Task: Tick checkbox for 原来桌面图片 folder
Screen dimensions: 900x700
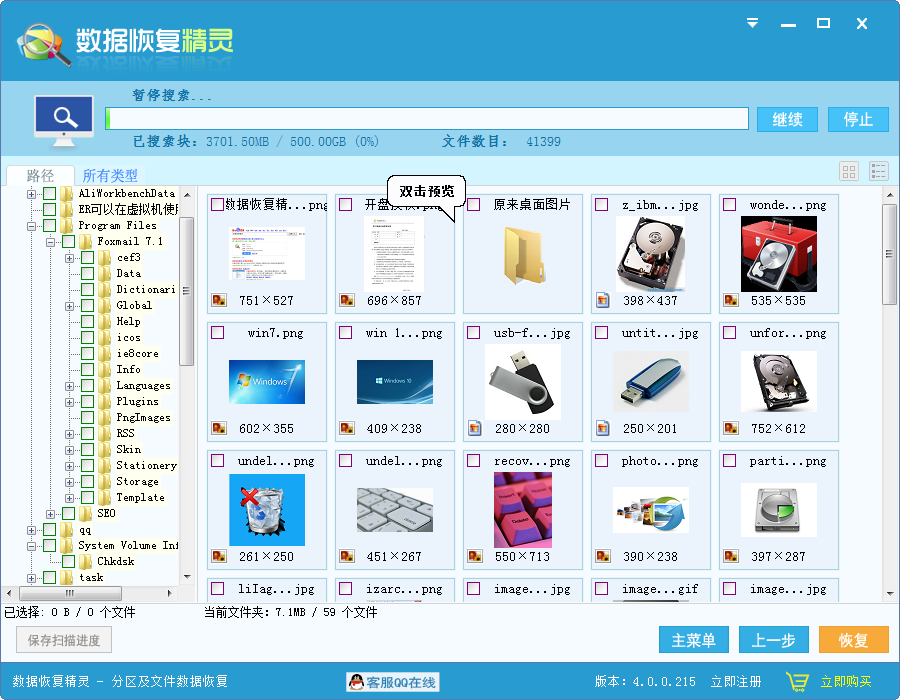Action: click(x=474, y=205)
